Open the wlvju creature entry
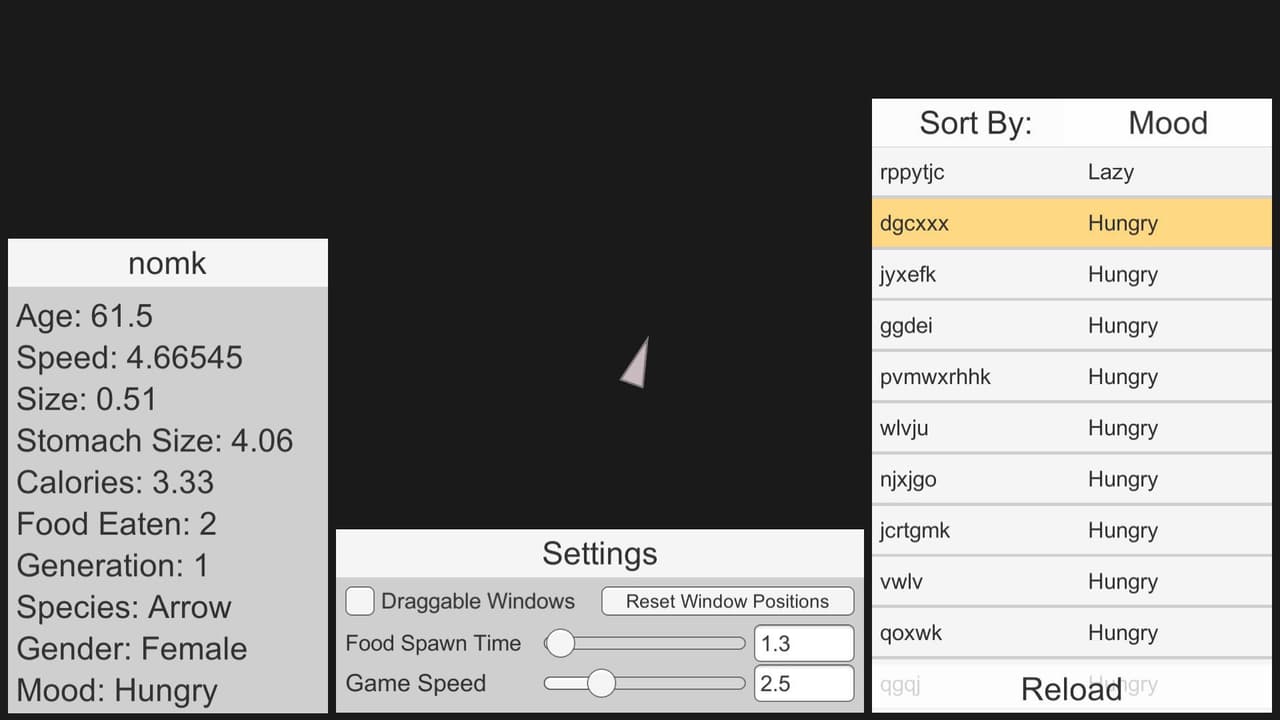1280x720 pixels. pos(1071,428)
